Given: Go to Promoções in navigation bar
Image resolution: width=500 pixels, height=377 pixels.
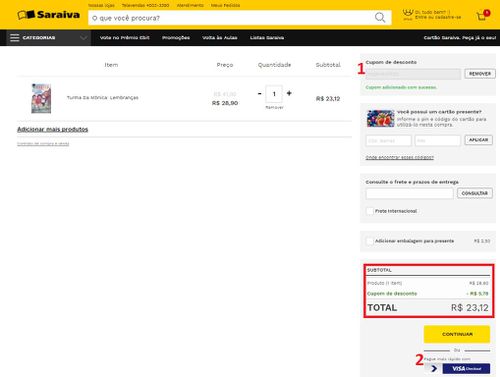Looking at the screenshot, I should [176, 38].
